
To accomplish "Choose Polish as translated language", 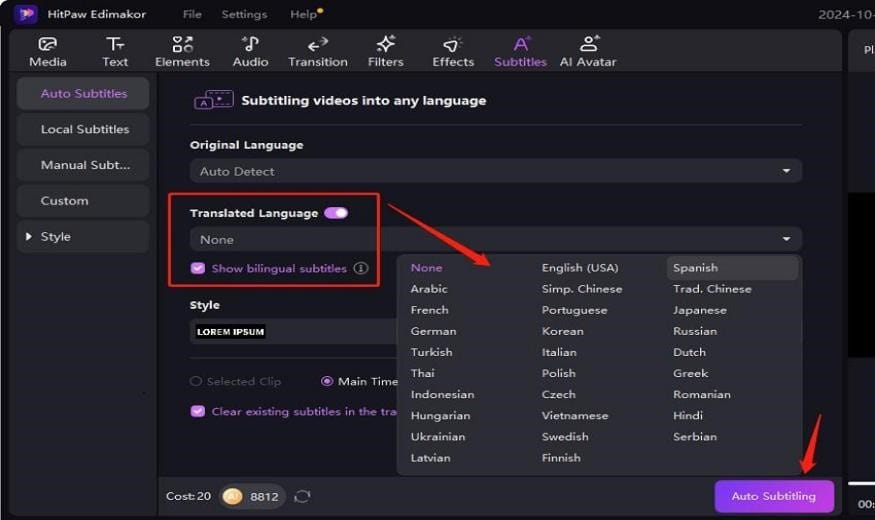I will [558, 373].
